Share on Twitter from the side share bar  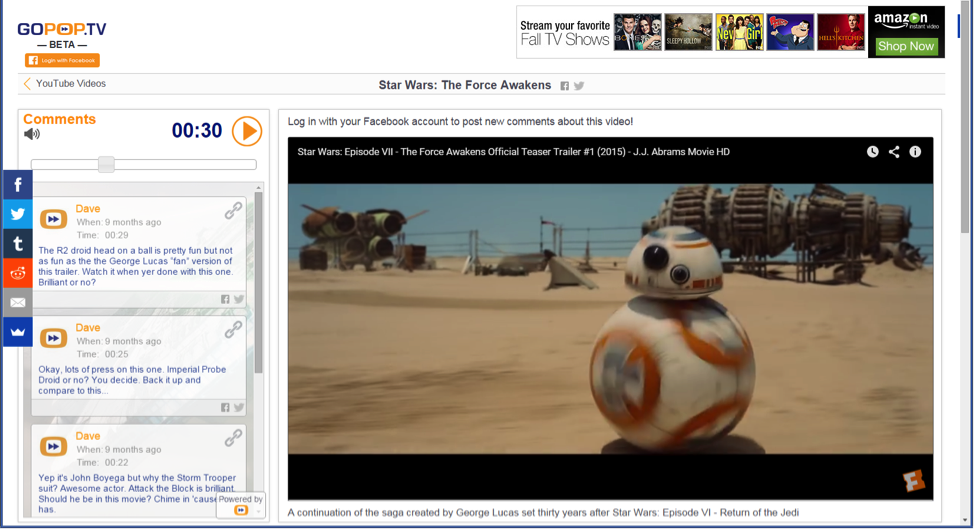point(18,214)
